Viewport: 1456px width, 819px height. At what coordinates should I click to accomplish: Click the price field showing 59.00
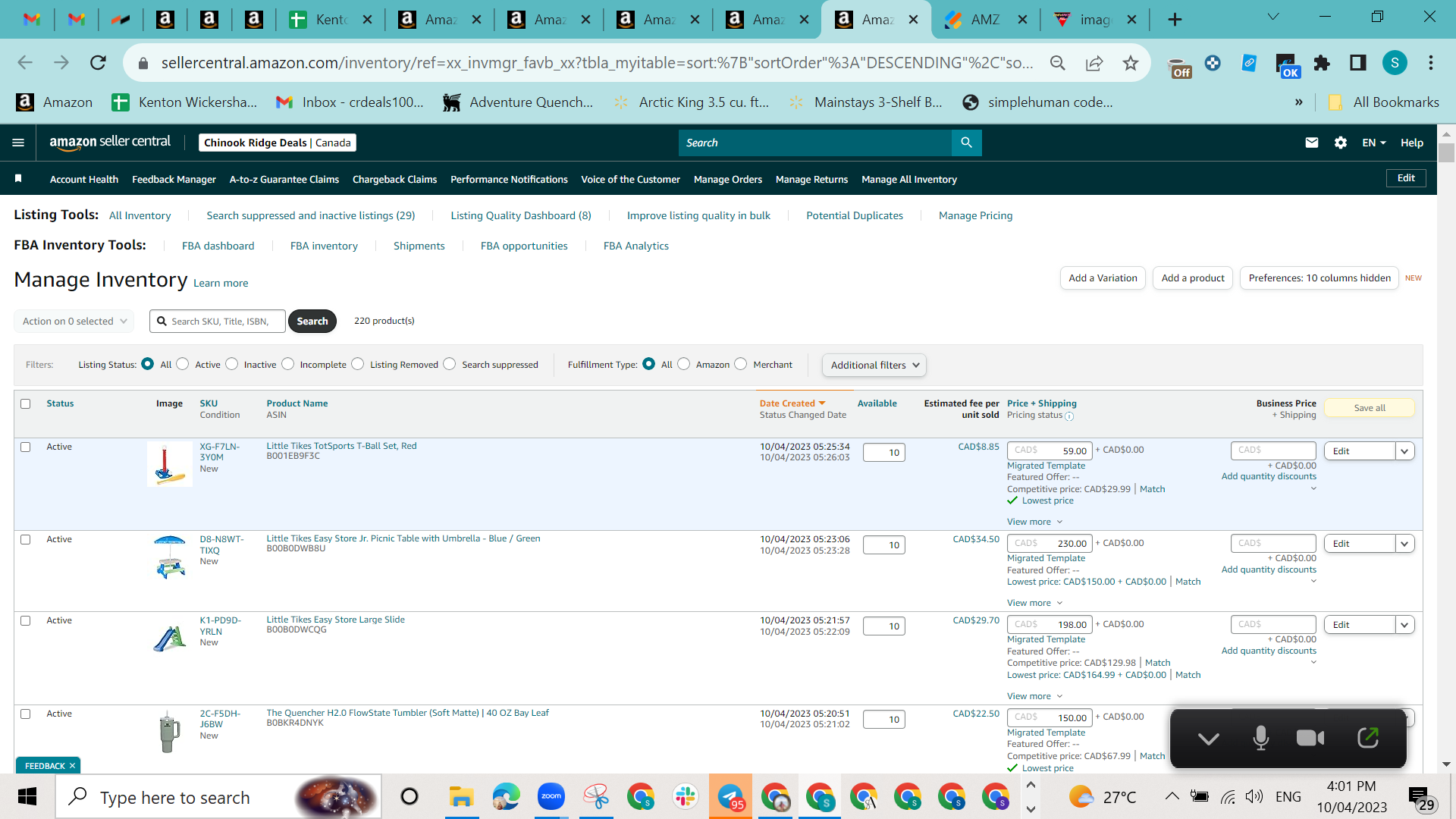click(x=1050, y=450)
